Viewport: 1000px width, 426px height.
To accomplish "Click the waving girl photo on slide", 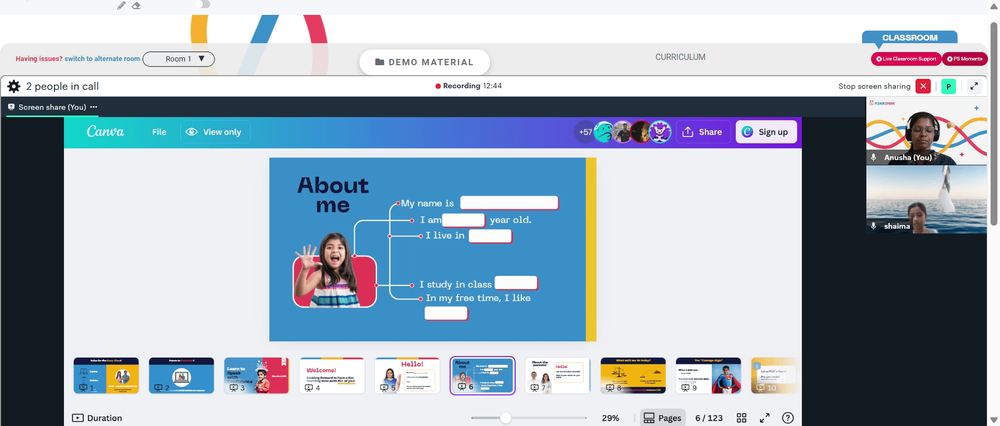I will click(335, 270).
